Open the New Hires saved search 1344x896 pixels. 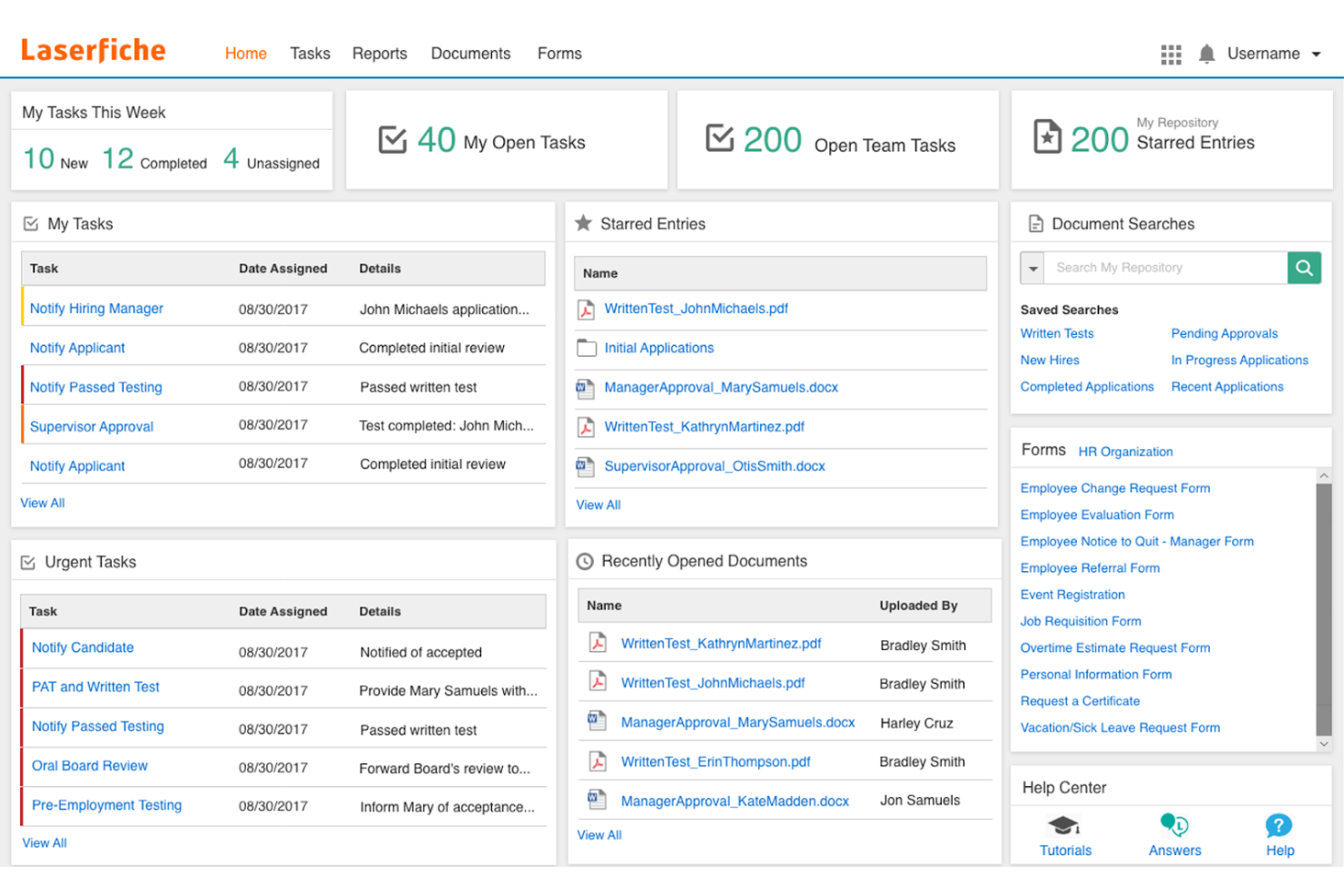[1050, 360]
